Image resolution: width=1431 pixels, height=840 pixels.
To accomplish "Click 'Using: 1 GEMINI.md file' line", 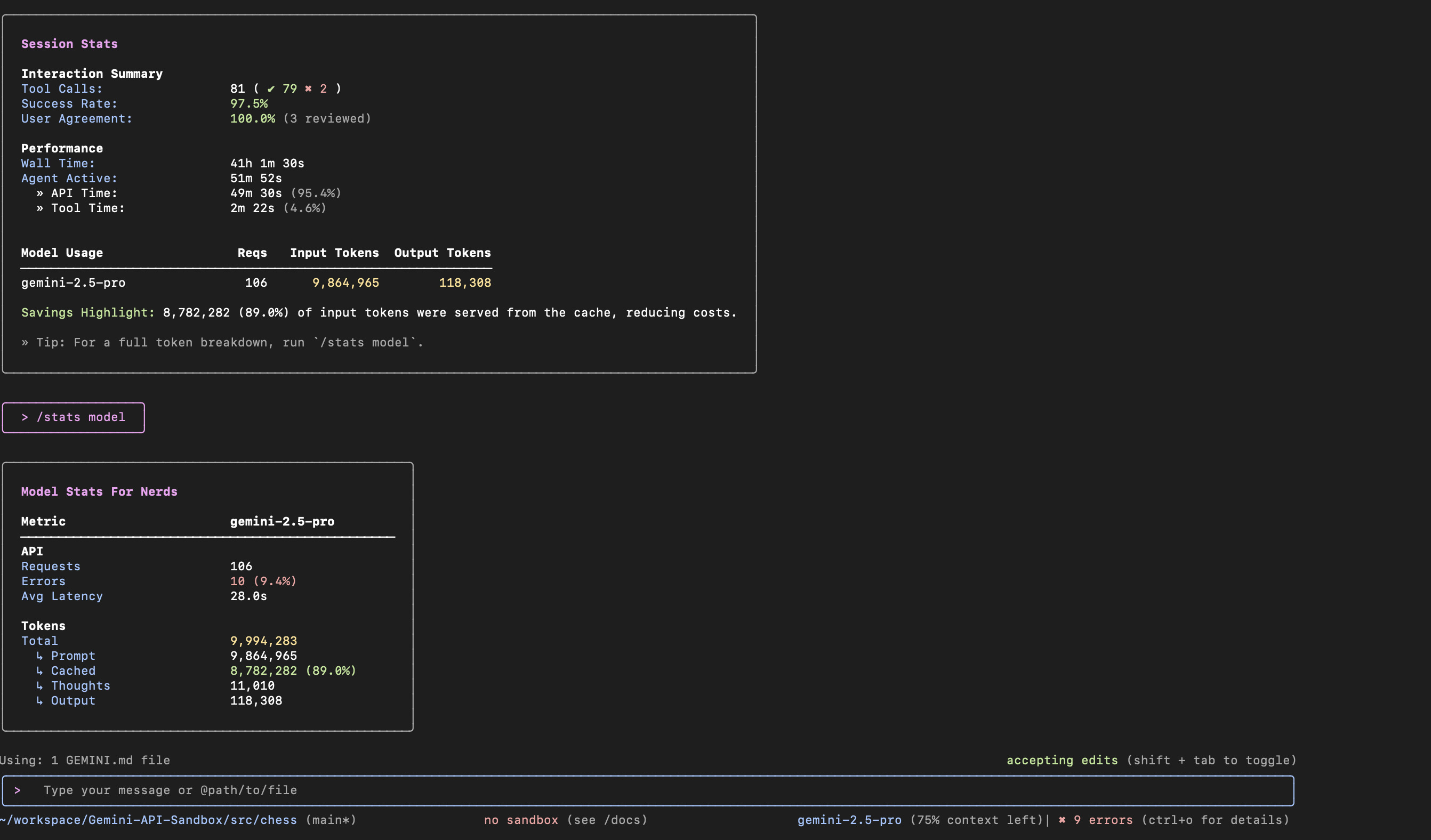I will (85, 761).
